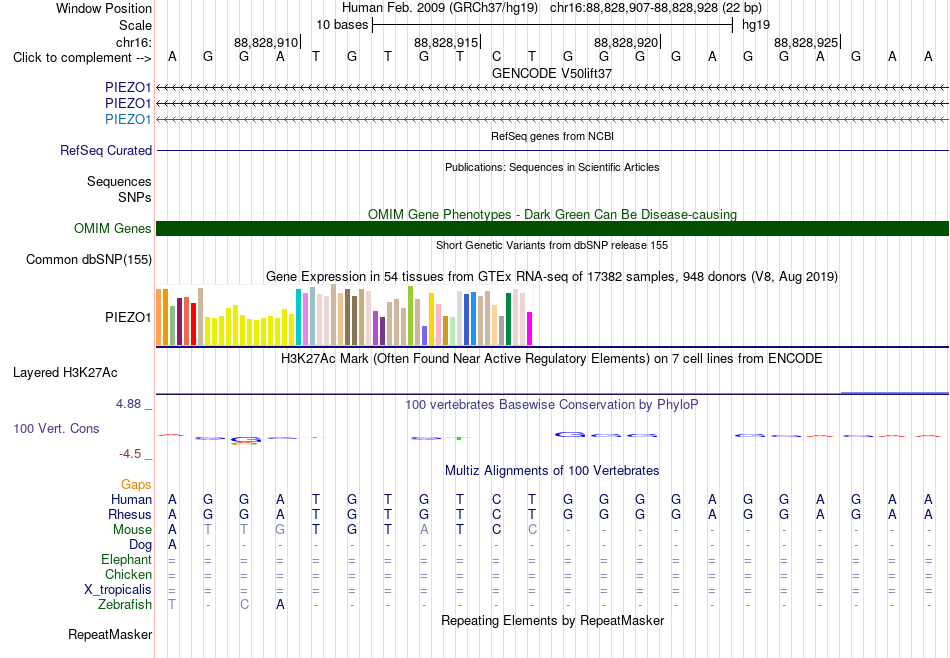Click the 100 Vert. Cons track label

pyautogui.click(x=56, y=428)
